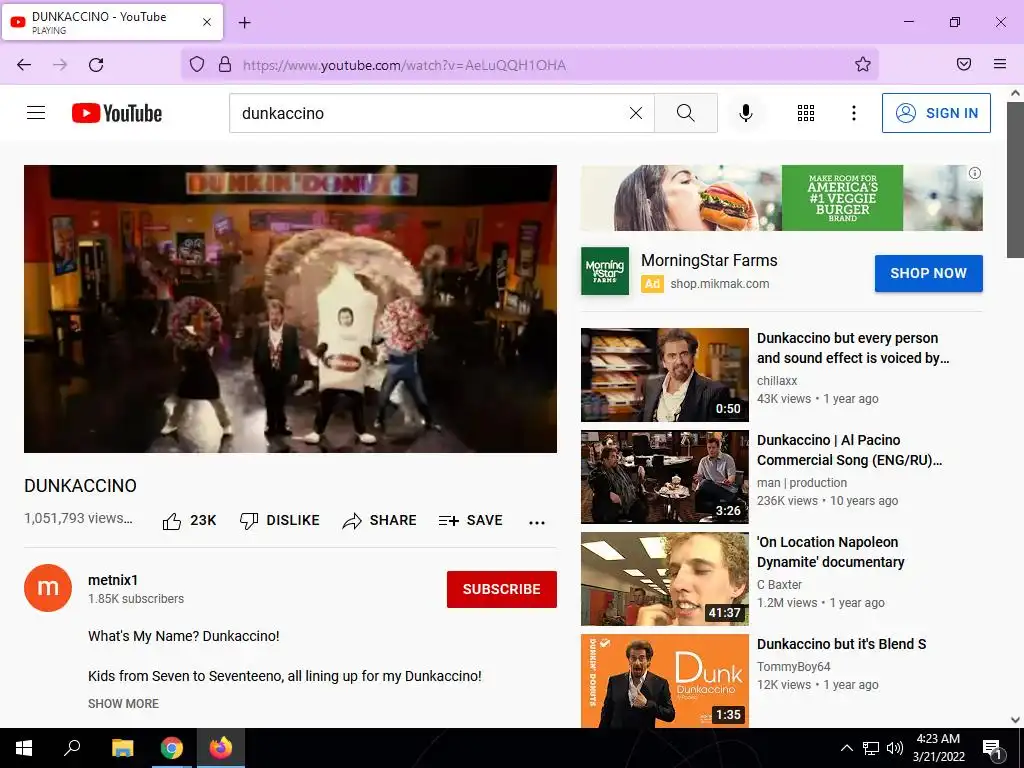Open Firefox application hamburger menu
1024x768 pixels.
1000,64
